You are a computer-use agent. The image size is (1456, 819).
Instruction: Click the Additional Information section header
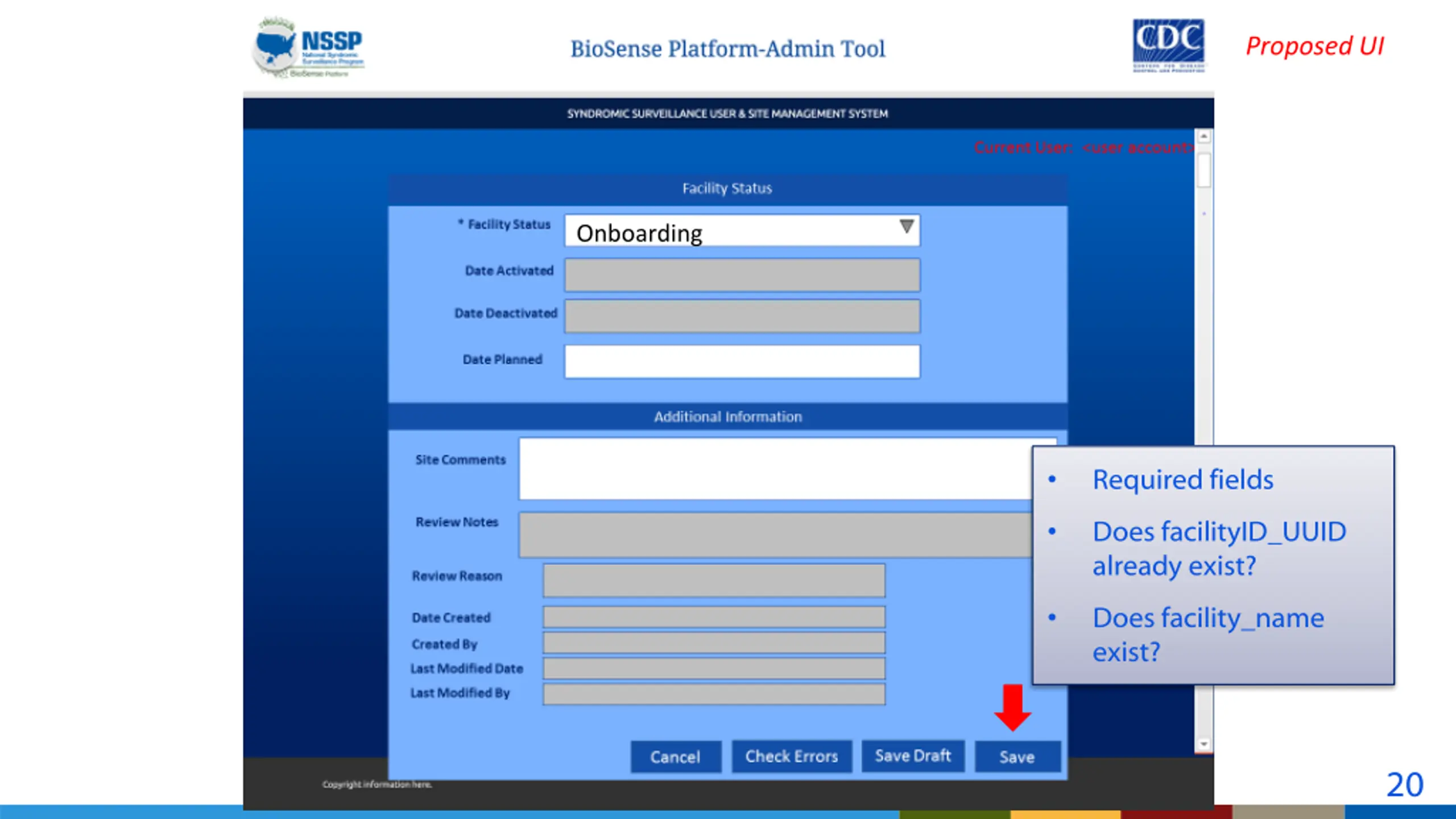(727, 417)
